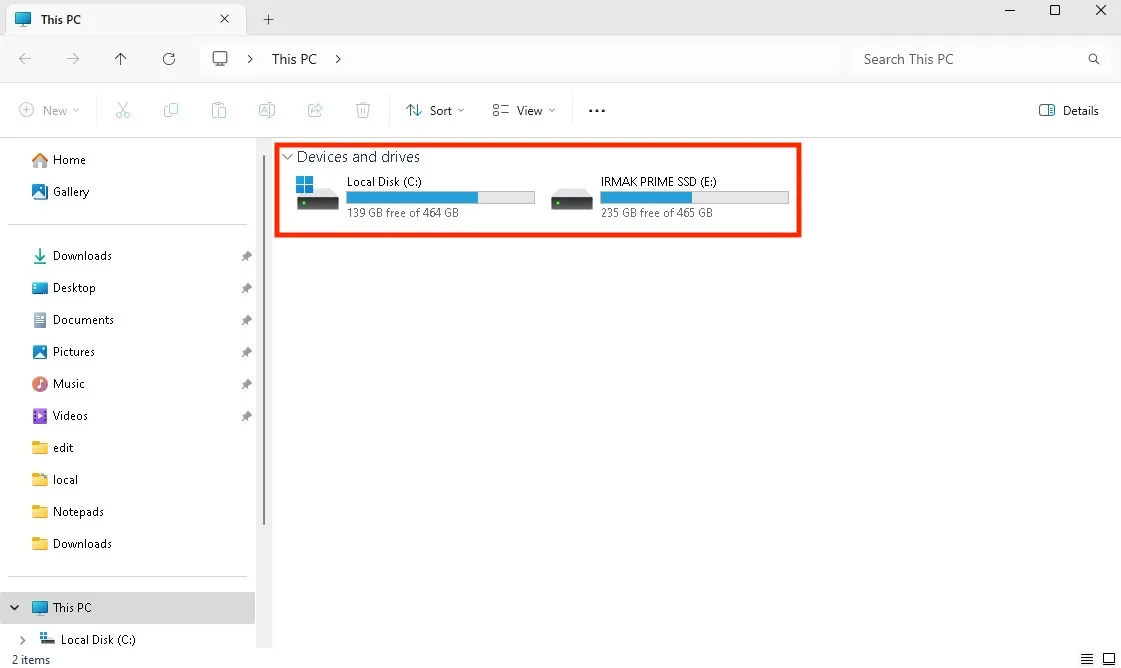
Task: Click the Copy toolbar icon
Action: click(x=171, y=110)
